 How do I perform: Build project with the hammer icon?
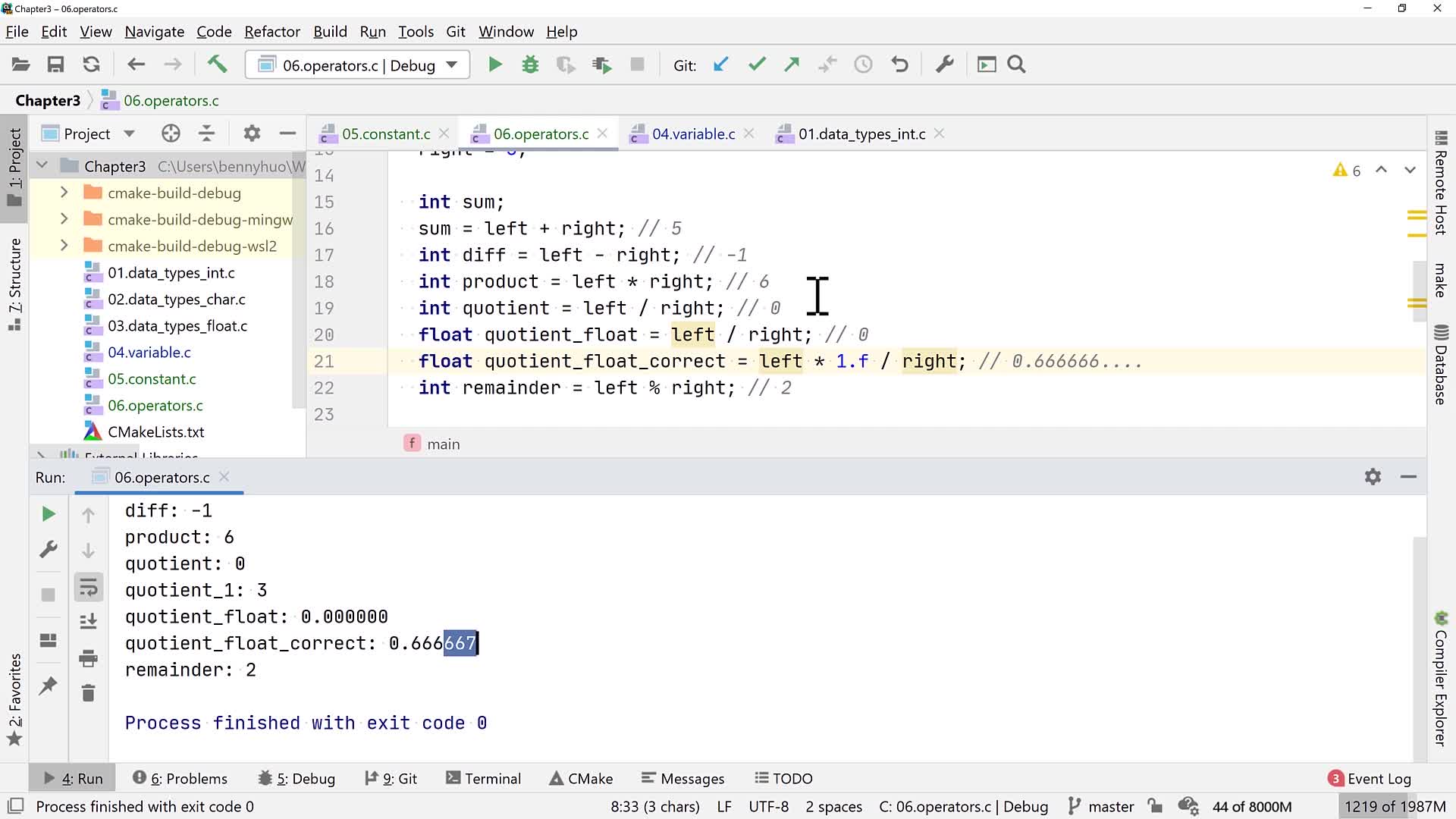coord(217,64)
